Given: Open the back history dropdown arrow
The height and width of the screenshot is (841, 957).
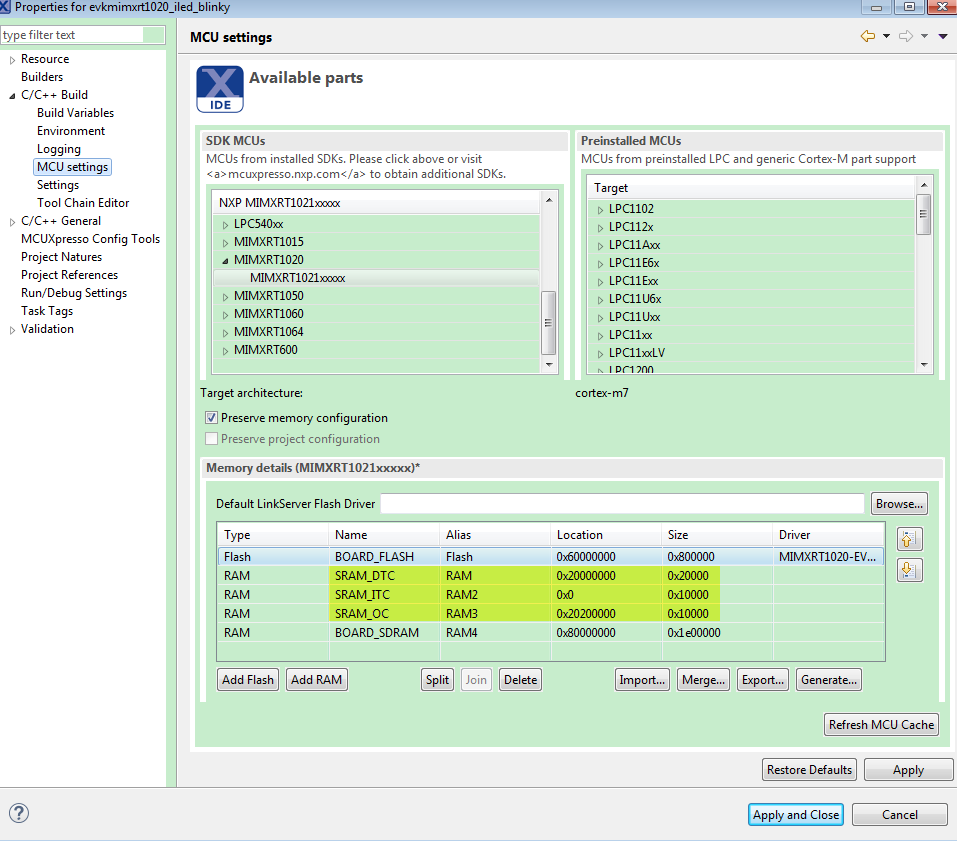Looking at the screenshot, I should (886, 36).
